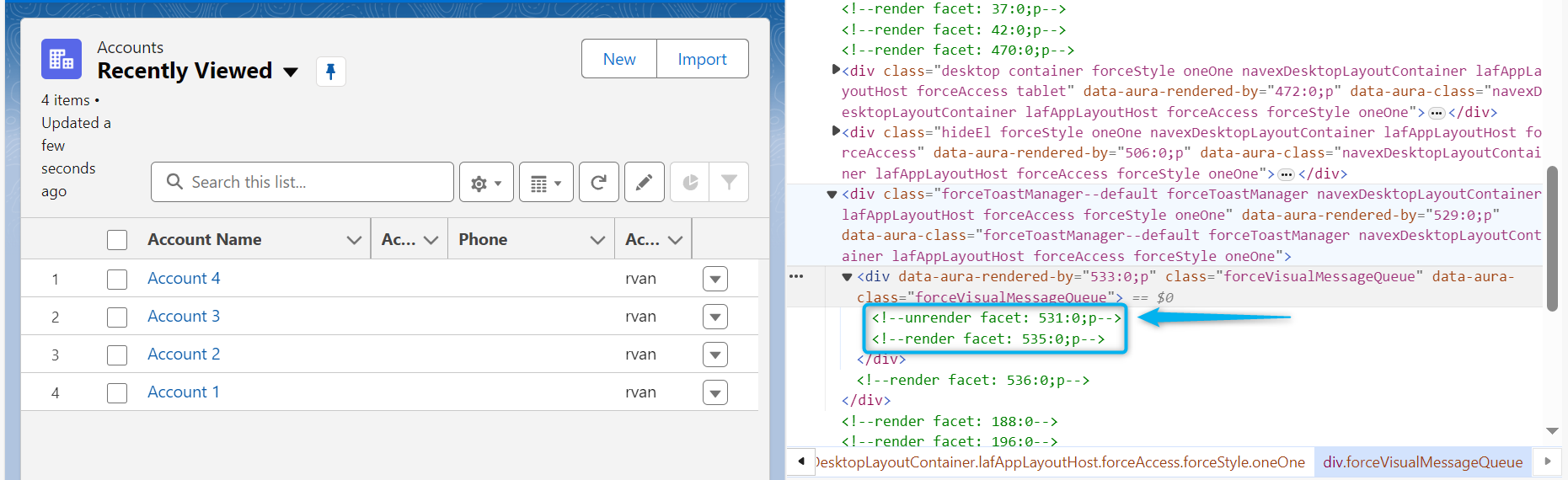The width and height of the screenshot is (1568, 480).
Task: Show charts panel icon
Action: coord(690,183)
